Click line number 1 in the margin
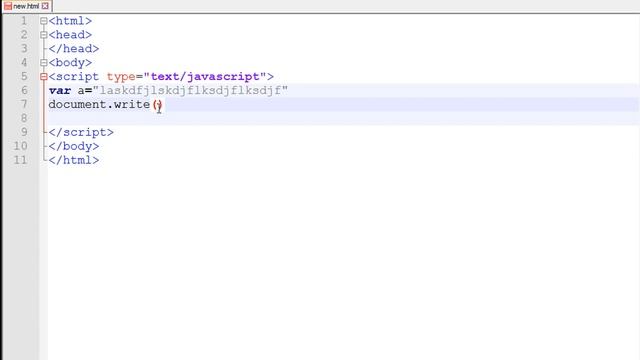Image resolution: width=640 pixels, height=360 pixels. point(24,21)
